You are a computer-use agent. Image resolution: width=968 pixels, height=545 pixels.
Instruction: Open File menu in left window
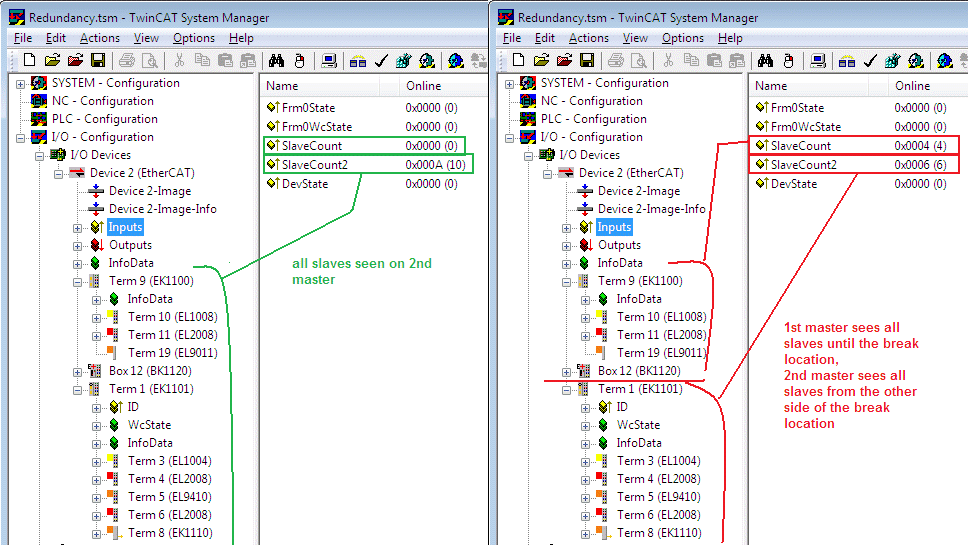23,38
